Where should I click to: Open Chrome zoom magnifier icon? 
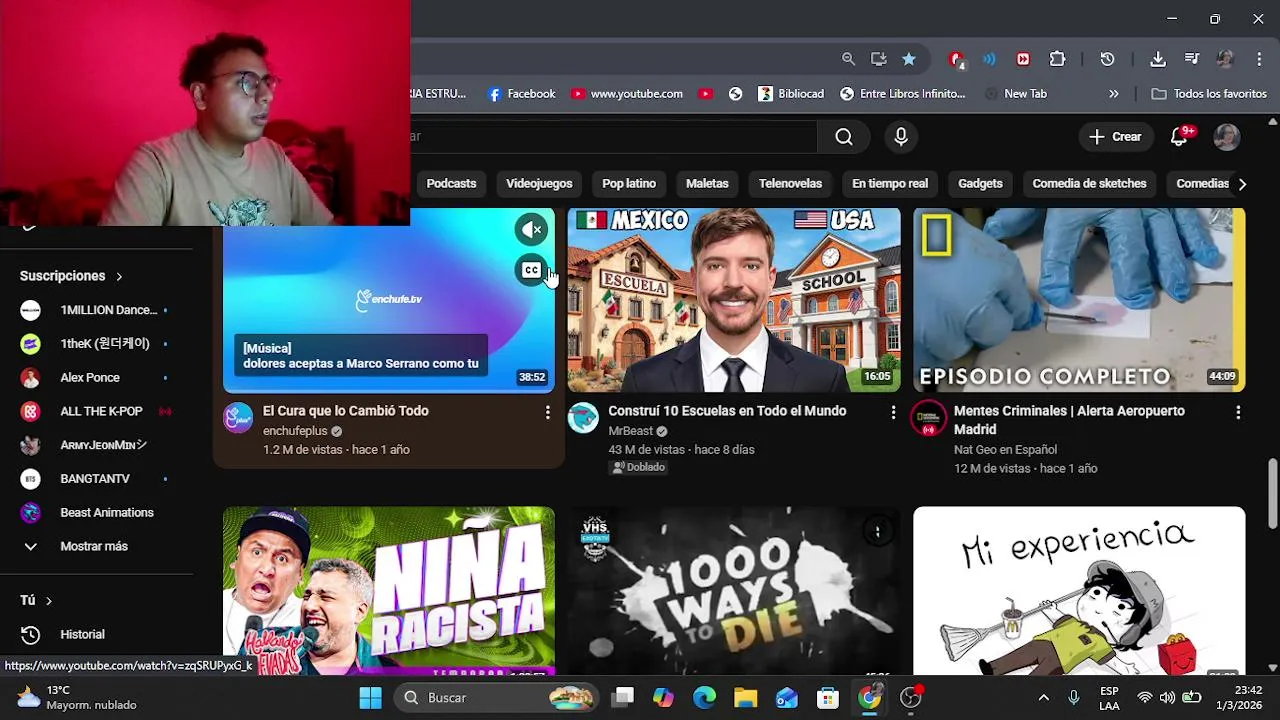tap(848, 59)
